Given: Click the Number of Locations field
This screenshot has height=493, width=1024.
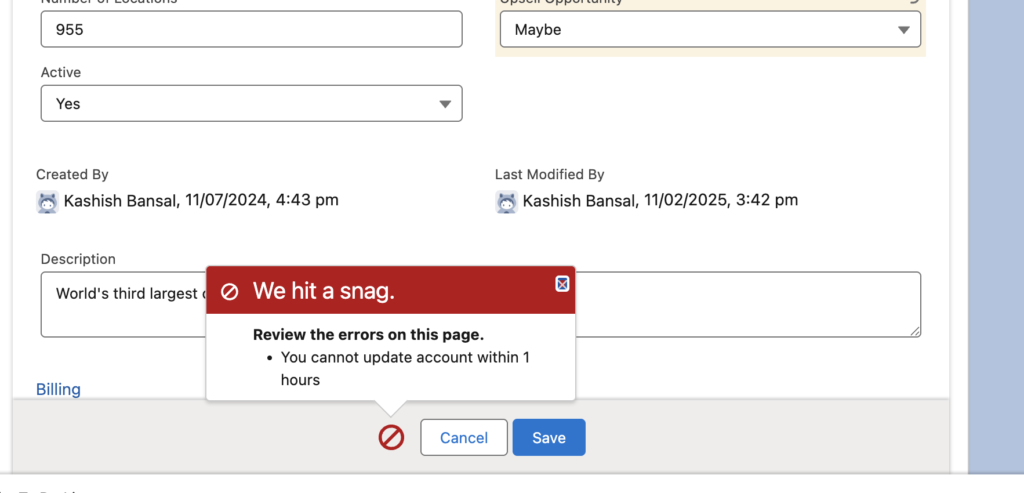Looking at the screenshot, I should [251, 30].
